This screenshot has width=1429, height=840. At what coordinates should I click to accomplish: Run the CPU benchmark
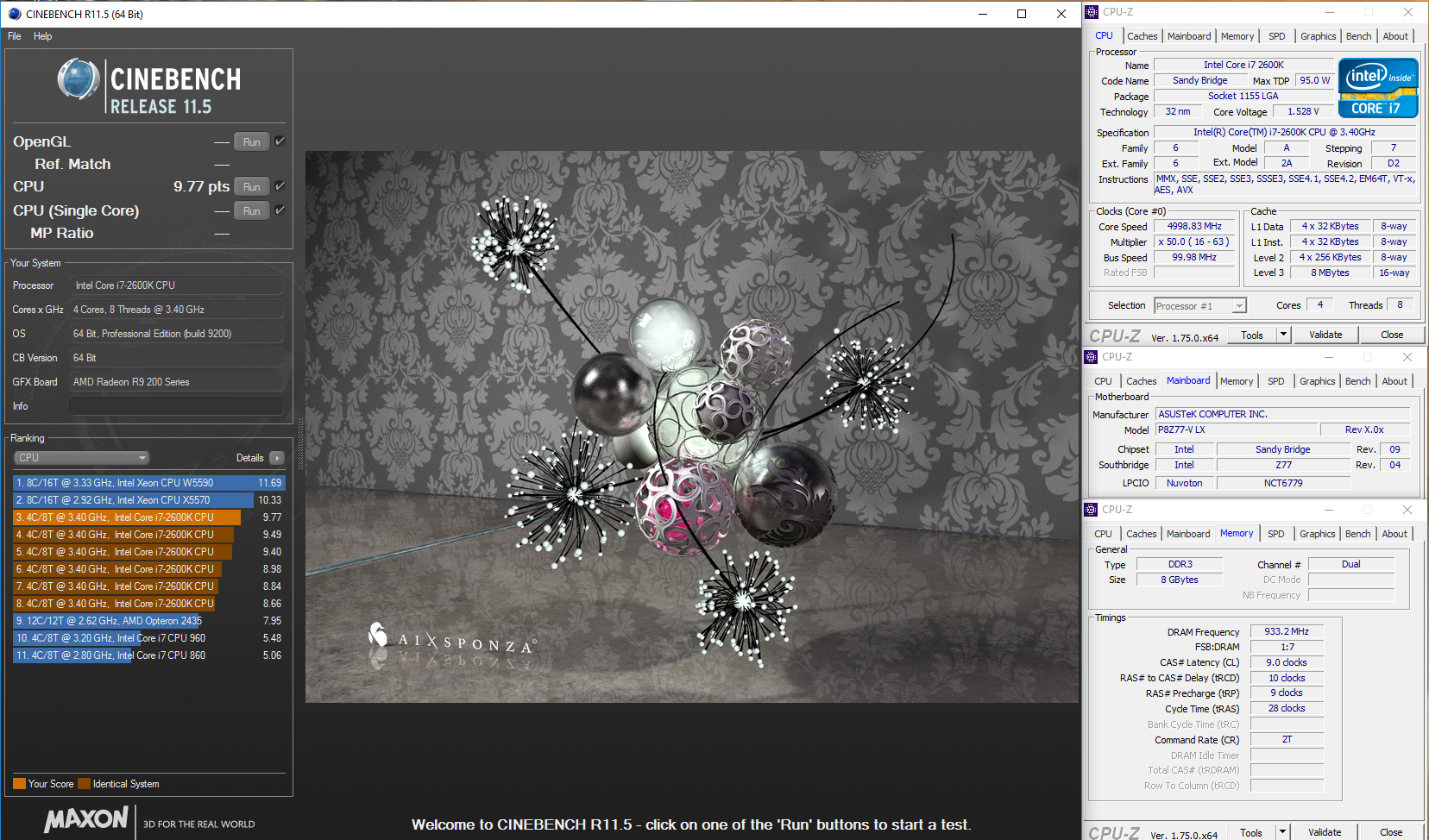click(x=252, y=186)
